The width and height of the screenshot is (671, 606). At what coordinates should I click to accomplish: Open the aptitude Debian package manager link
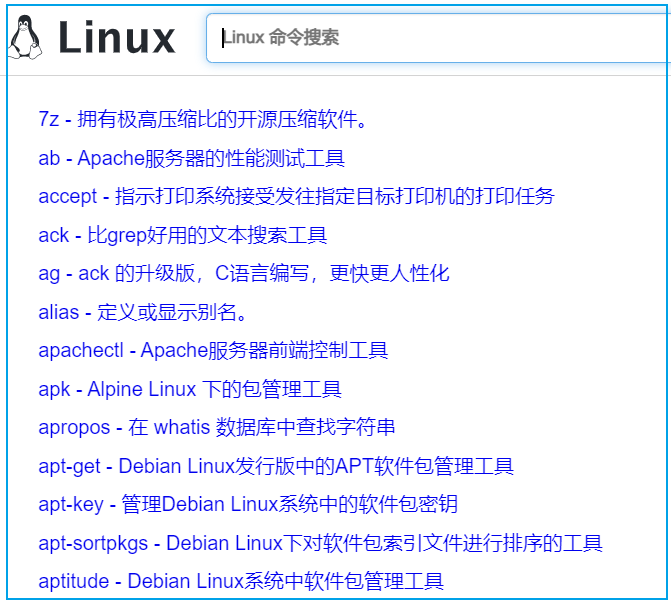(x=241, y=581)
